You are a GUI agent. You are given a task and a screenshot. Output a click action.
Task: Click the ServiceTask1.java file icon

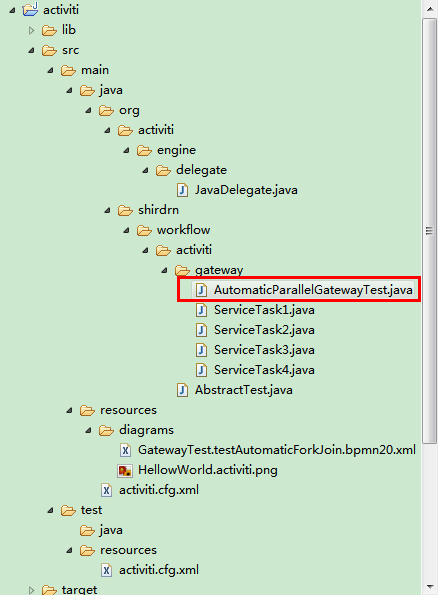(201, 310)
